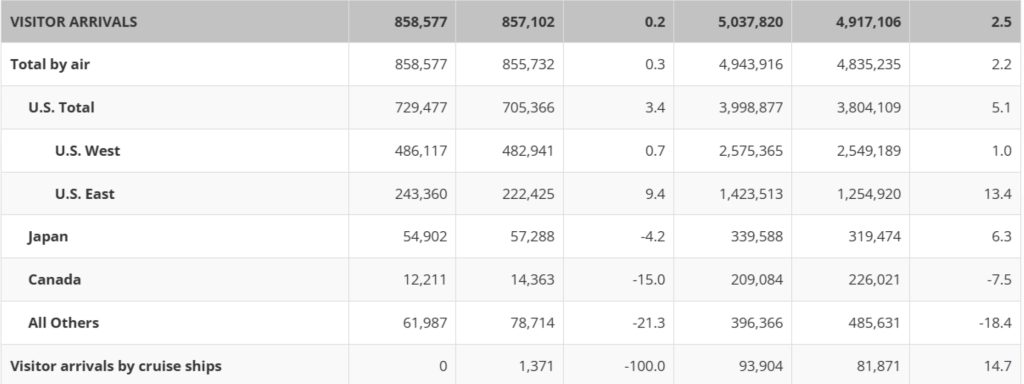Viewport: 1024px width, 384px height.
Task: Select the U.S. East row label
Action: pos(85,193)
